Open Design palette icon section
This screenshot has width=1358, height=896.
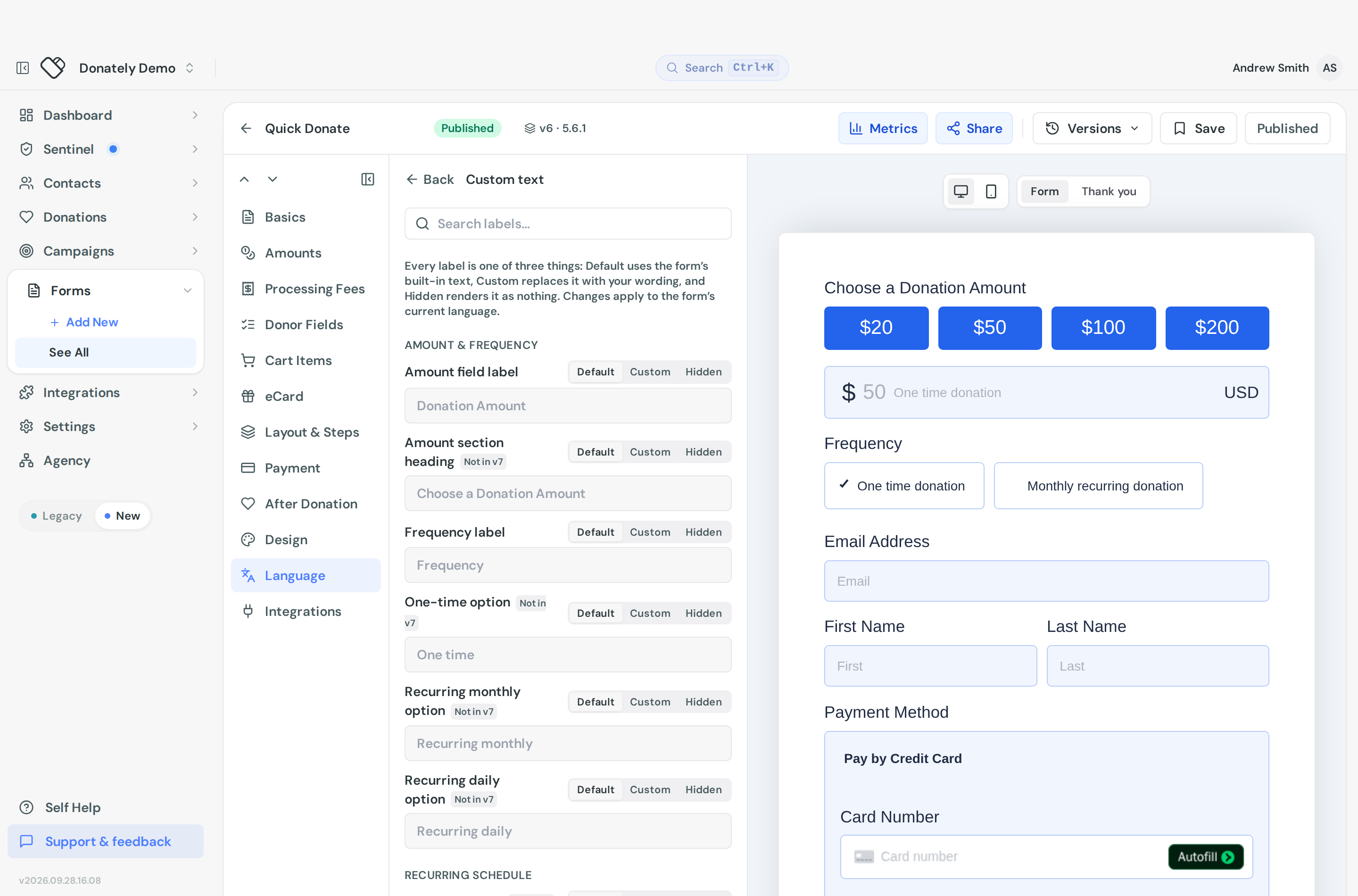pyautogui.click(x=248, y=540)
